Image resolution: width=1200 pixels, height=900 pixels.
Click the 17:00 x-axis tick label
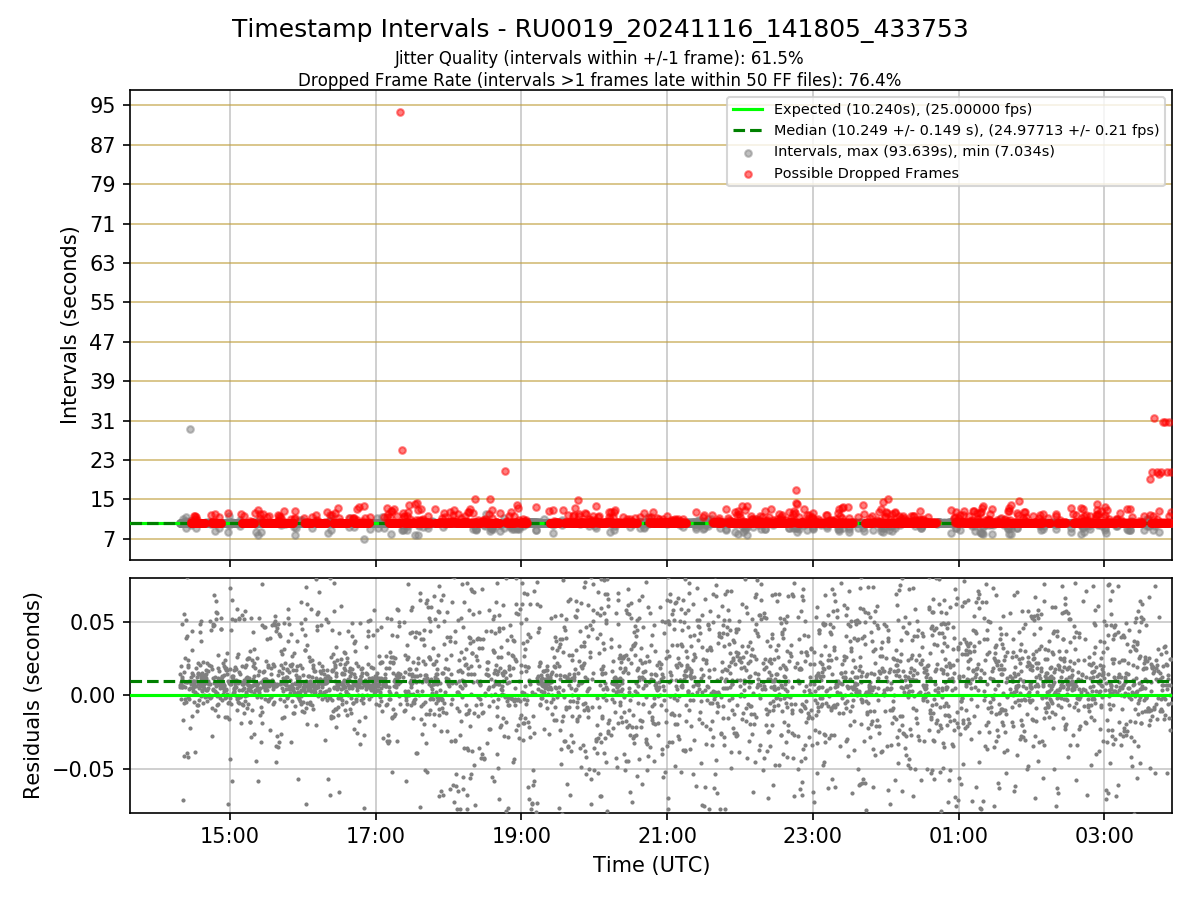tap(375, 834)
